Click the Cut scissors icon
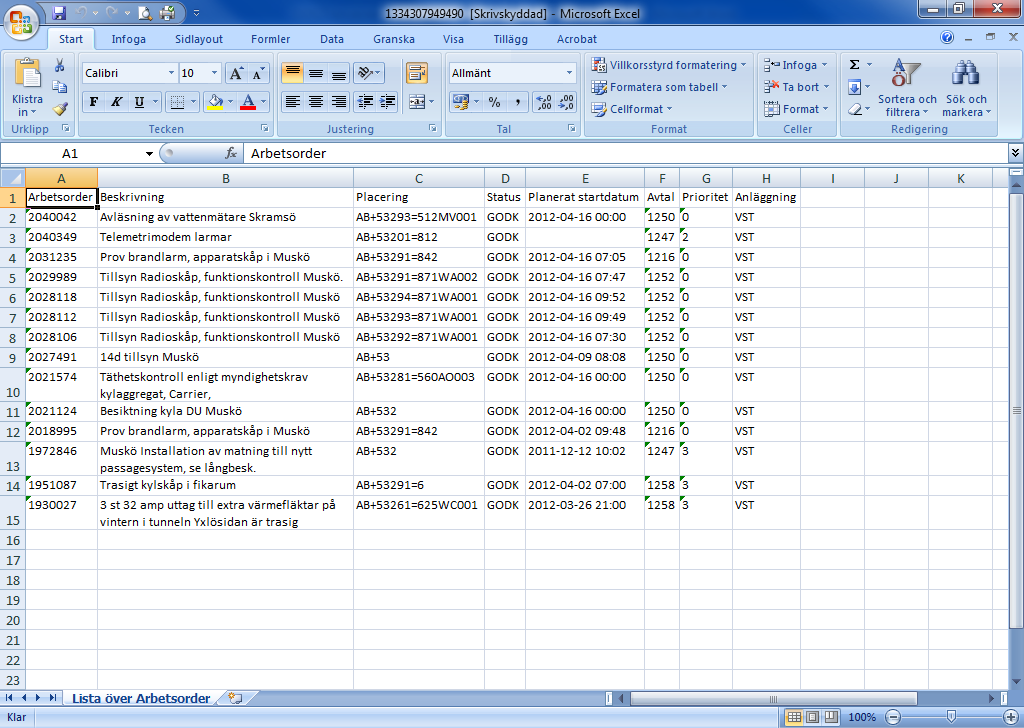 point(59,65)
